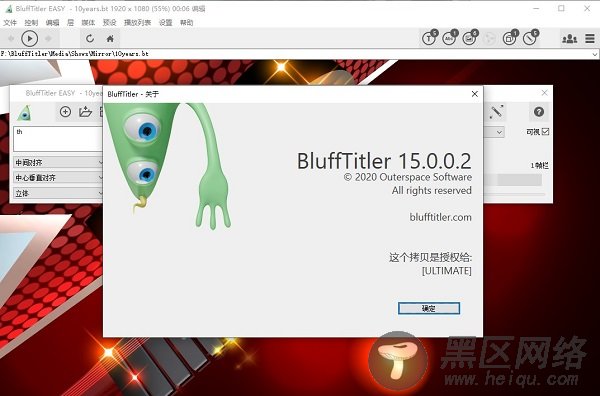
Task: Open the 层 menu
Action: click(70, 23)
